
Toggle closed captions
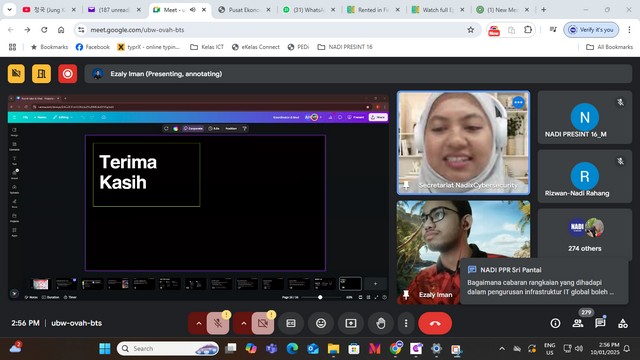click(291, 323)
